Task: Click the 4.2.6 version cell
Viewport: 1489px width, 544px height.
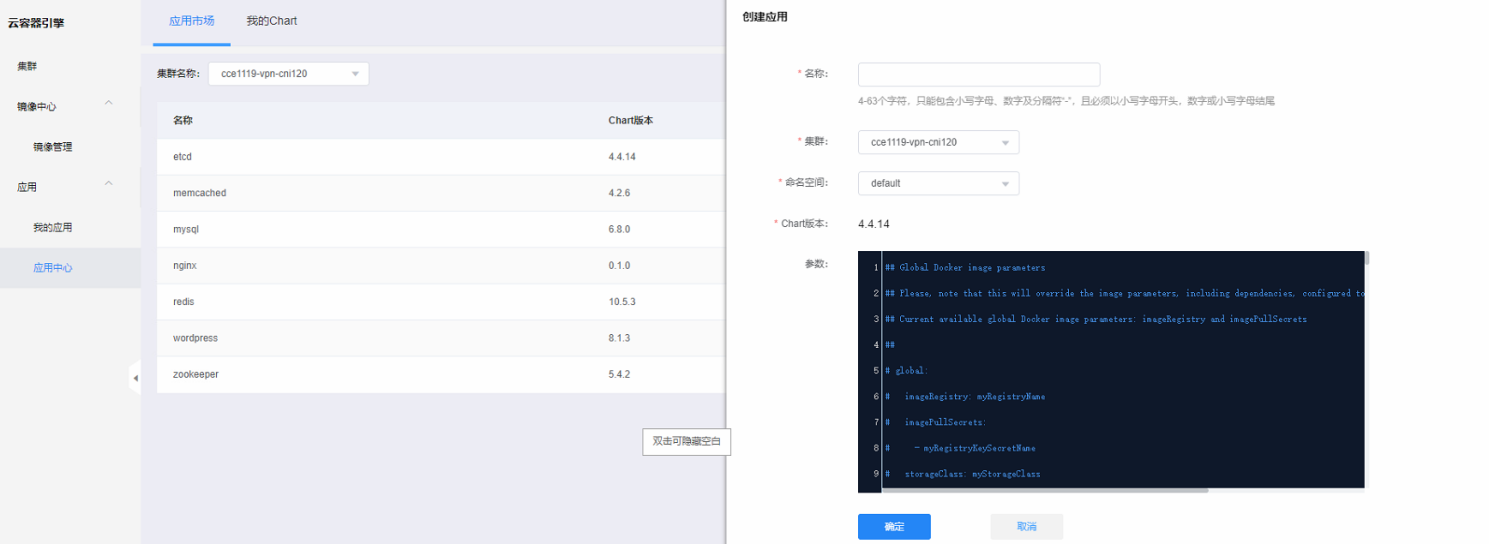Action: click(619, 193)
